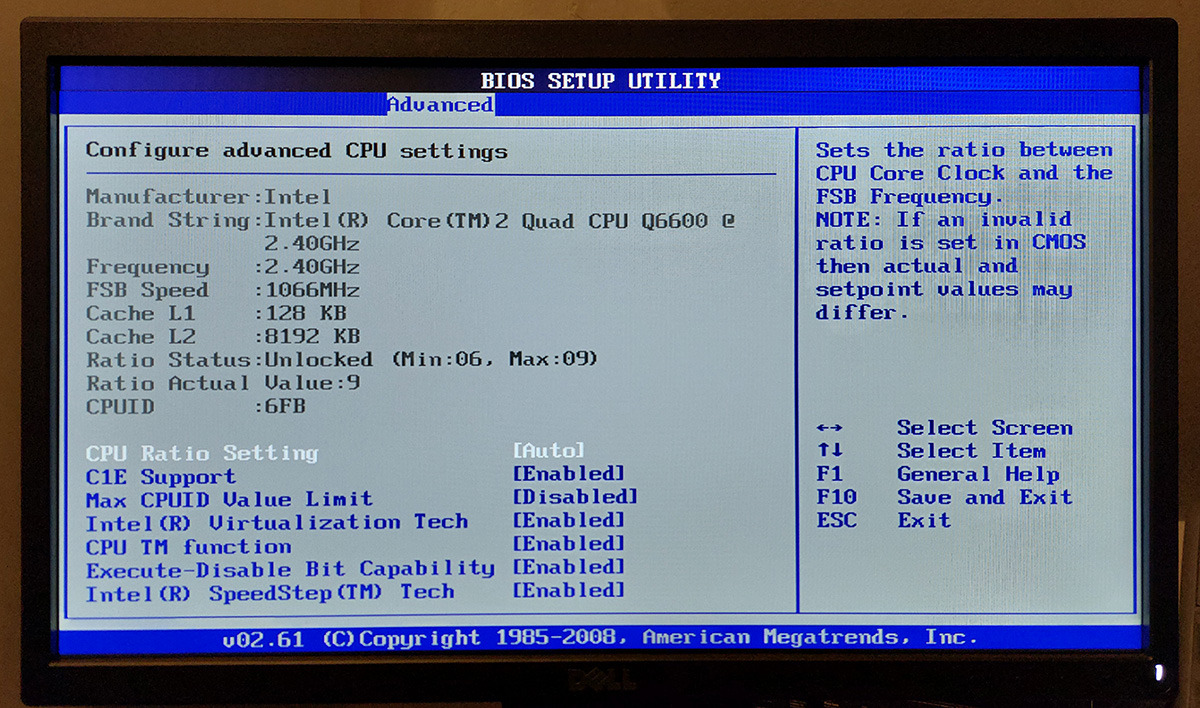
Task: Select Intel(R) SpeedStep(TM) Tech option
Action: pos(270,593)
